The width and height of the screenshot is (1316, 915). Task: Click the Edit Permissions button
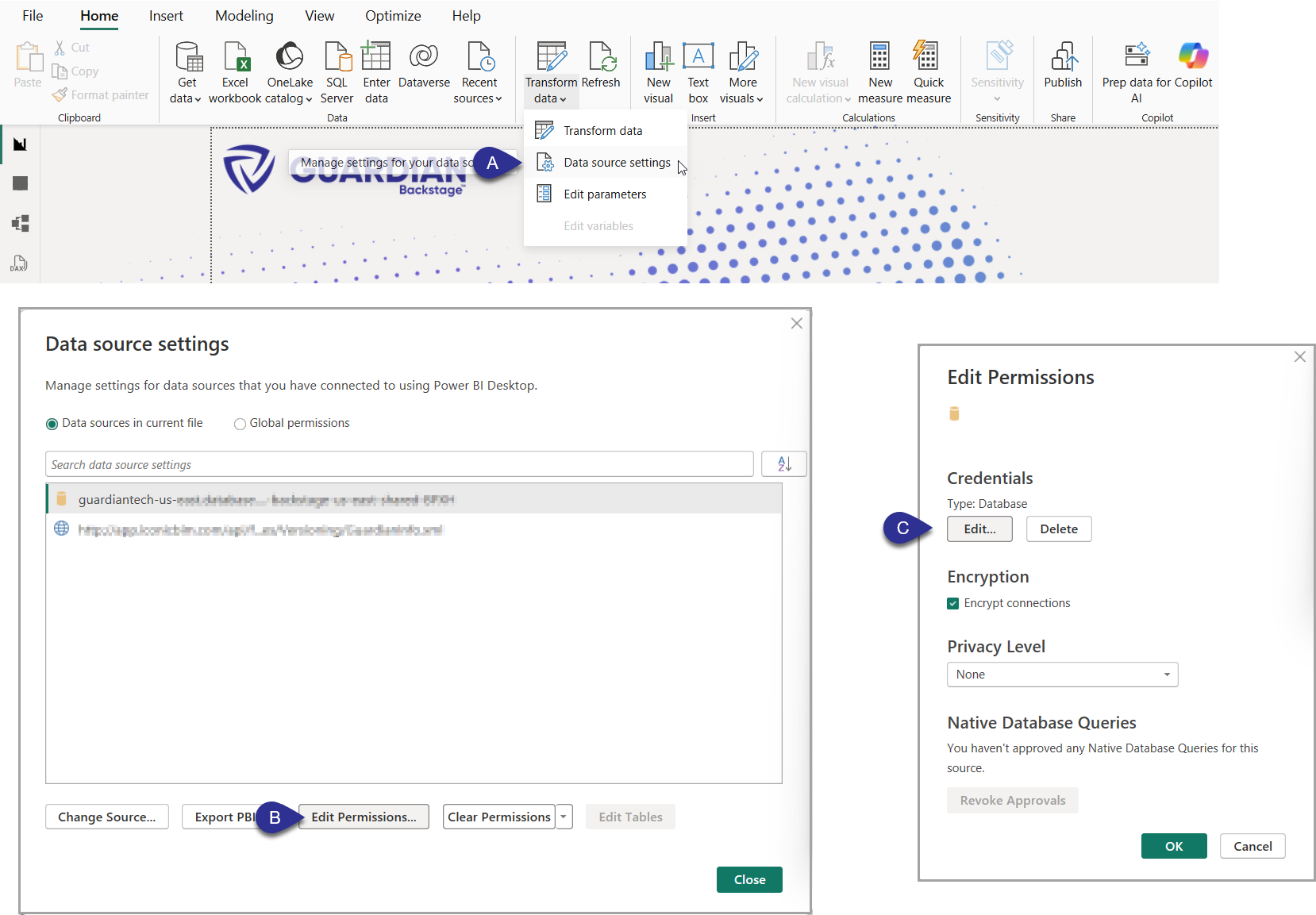(364, 817)
